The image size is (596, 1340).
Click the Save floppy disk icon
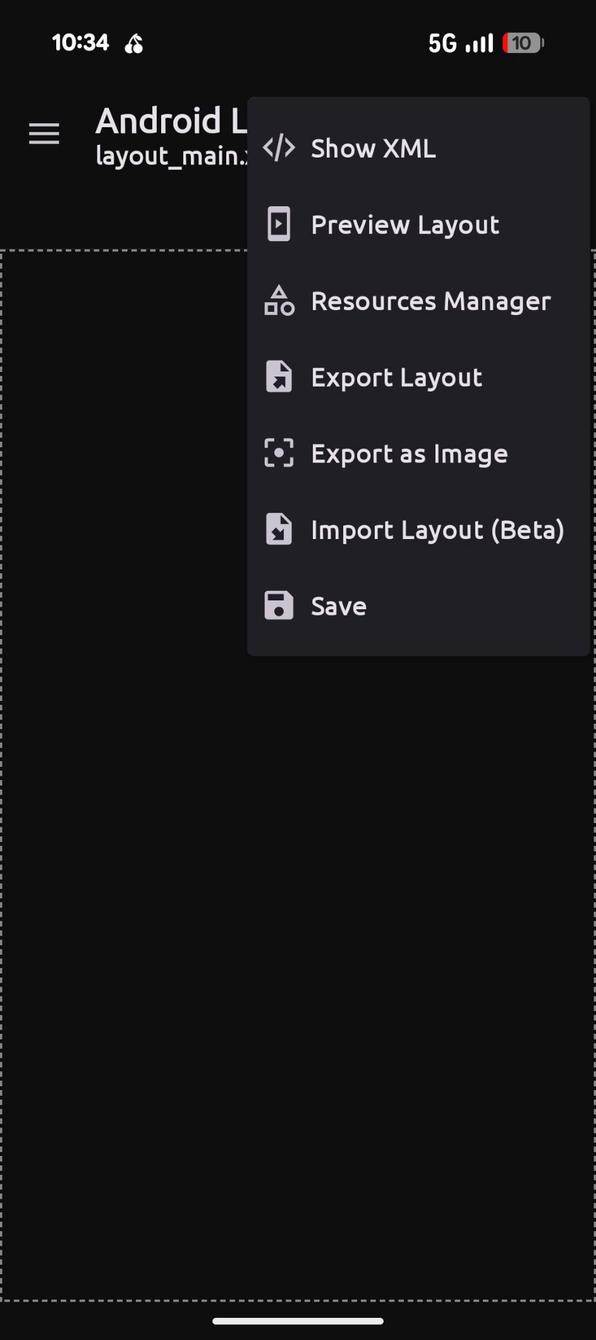tap(278, 605)
